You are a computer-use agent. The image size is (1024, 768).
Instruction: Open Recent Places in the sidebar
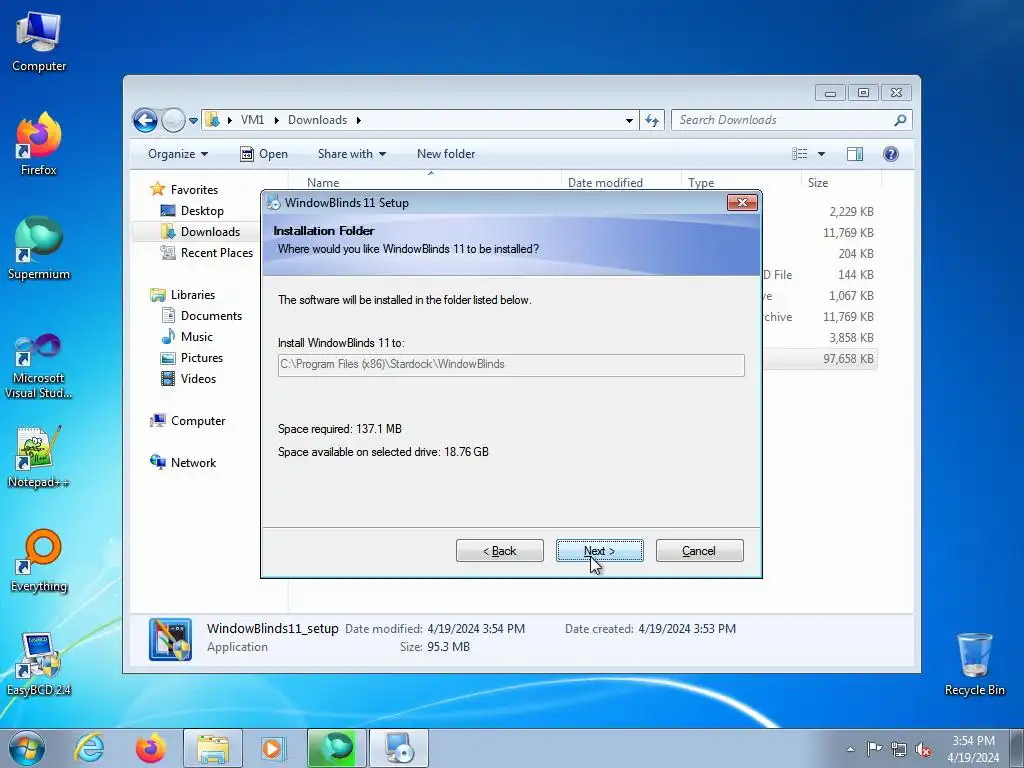point(216,253)
